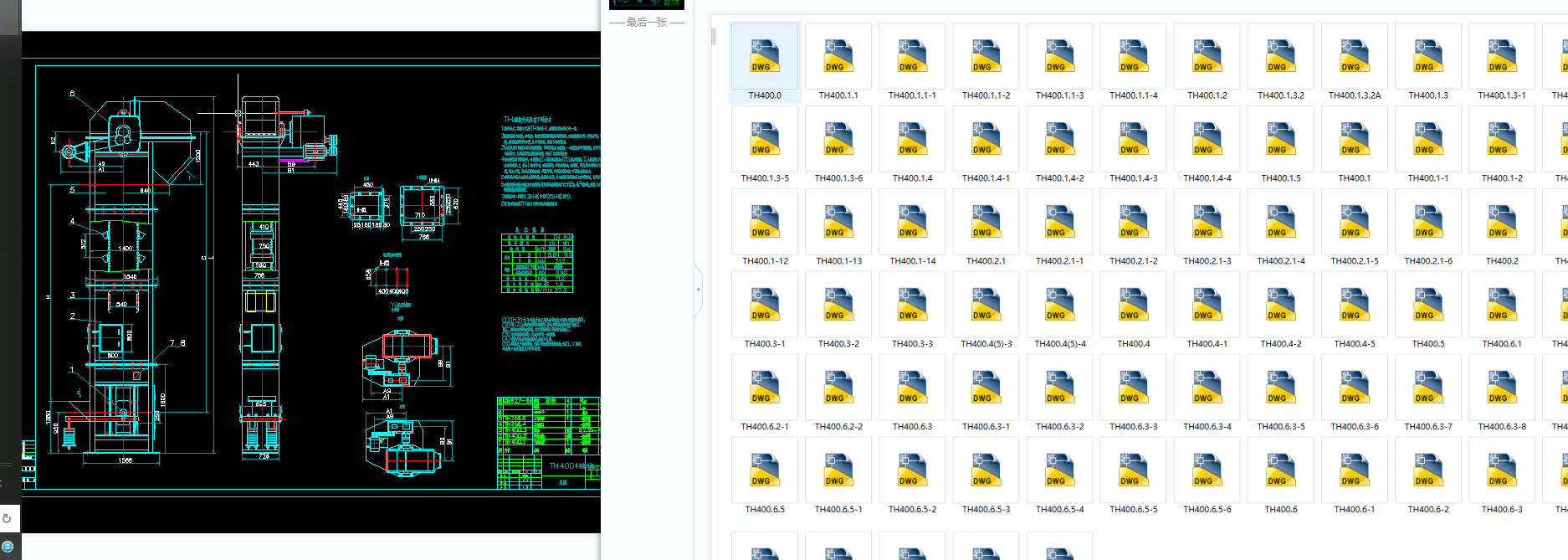Select the TH400.5 DWG file icon
The width and height of the screenshot is (1568, 560).
tap(1427, 304)
